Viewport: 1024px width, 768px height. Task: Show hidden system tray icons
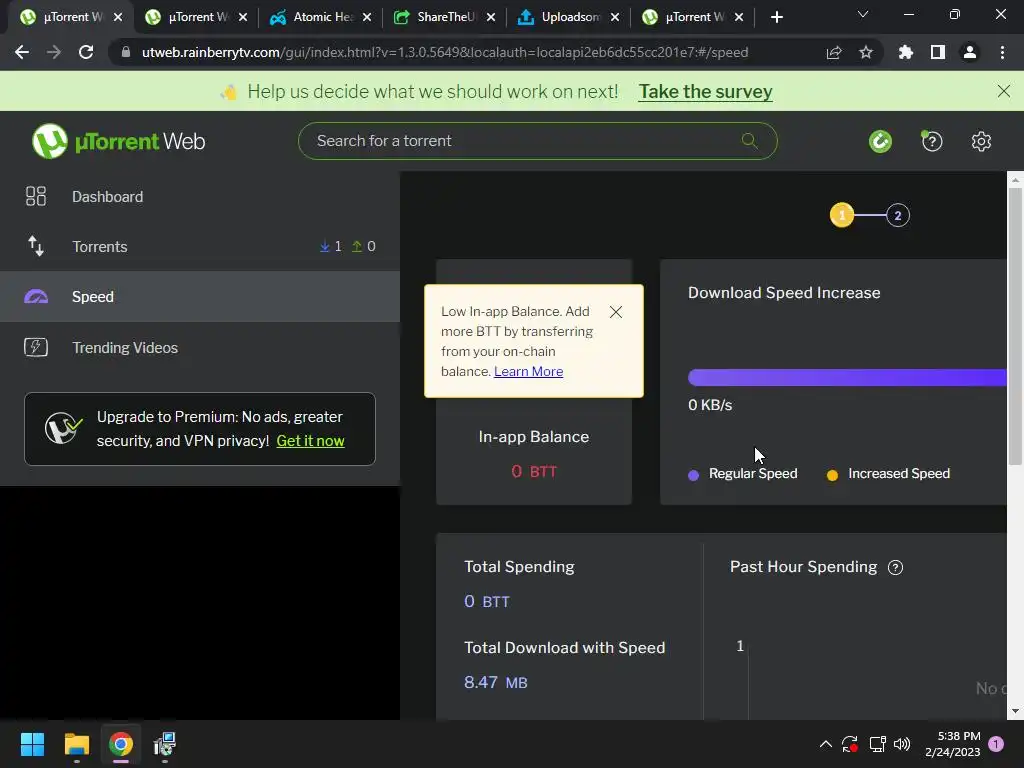tap(825, 744)
